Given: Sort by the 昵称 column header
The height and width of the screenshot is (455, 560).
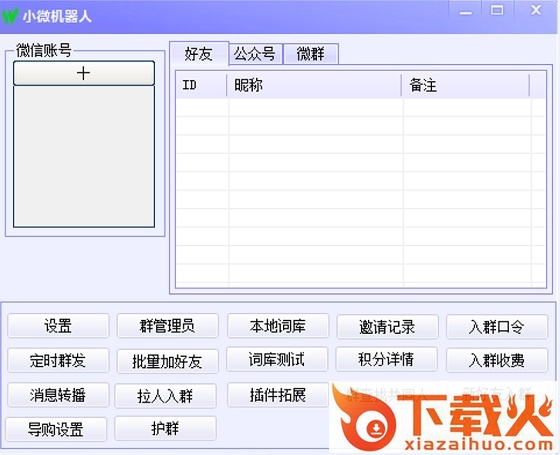Looking at the screenshot, I should point(314,85).
